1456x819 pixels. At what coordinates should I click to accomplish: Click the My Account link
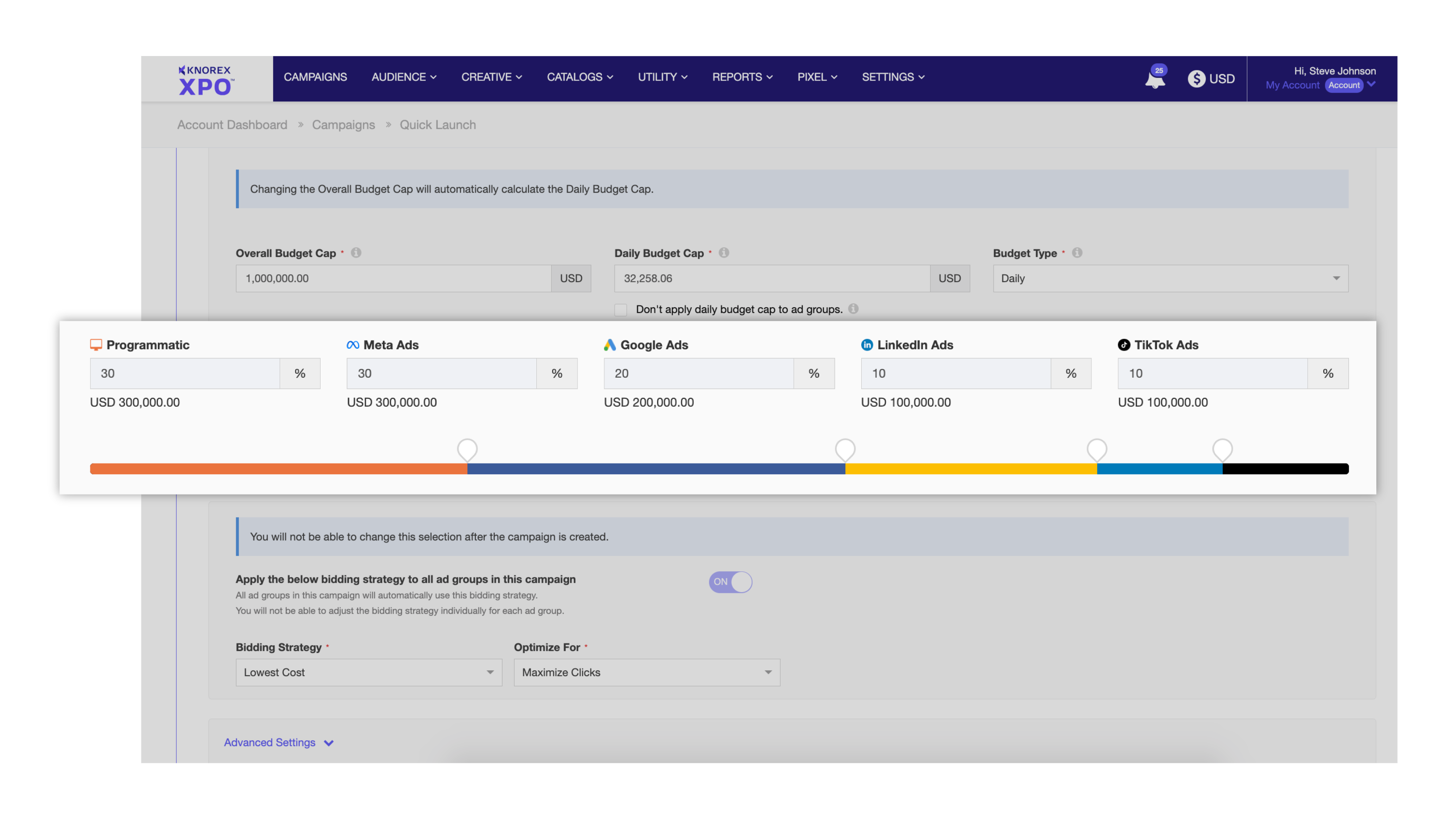pyautogui.click(x=1292, y=85)
